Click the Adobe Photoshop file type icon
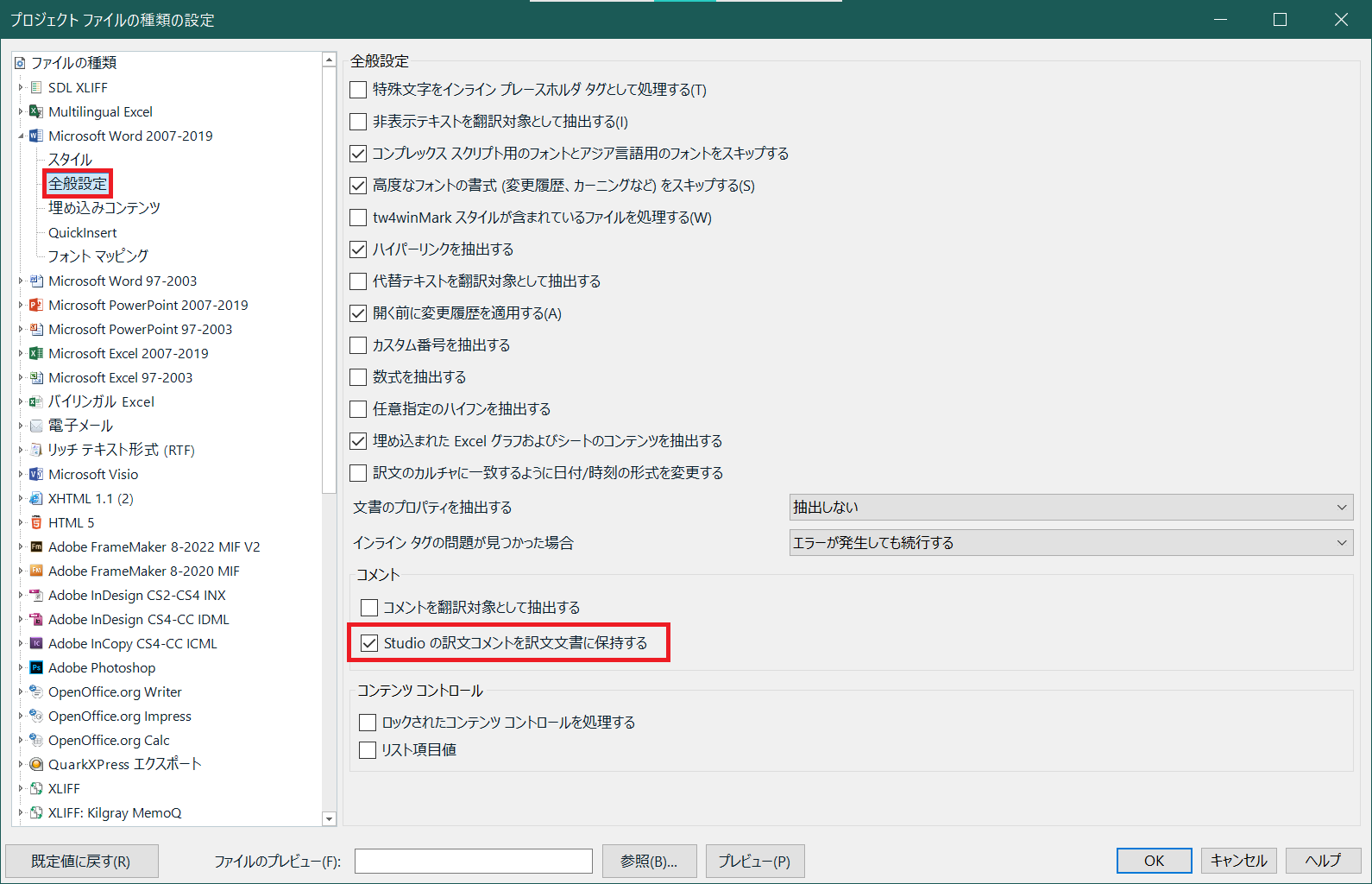Image resolution: width=1372 pixels, height=884 pixels. click(36, 667)
